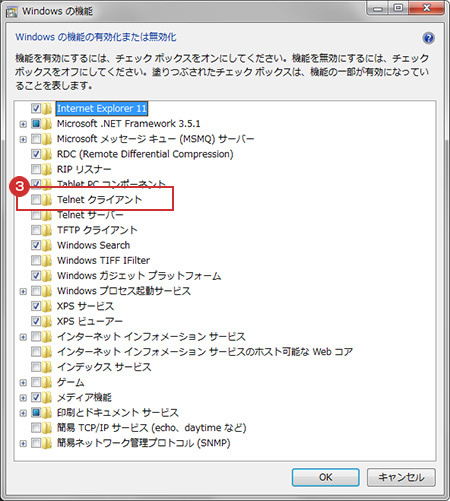Click folder icon beside Telnet クライアント
The height and width of the screenshot is (501, 450).
(47, 200)
